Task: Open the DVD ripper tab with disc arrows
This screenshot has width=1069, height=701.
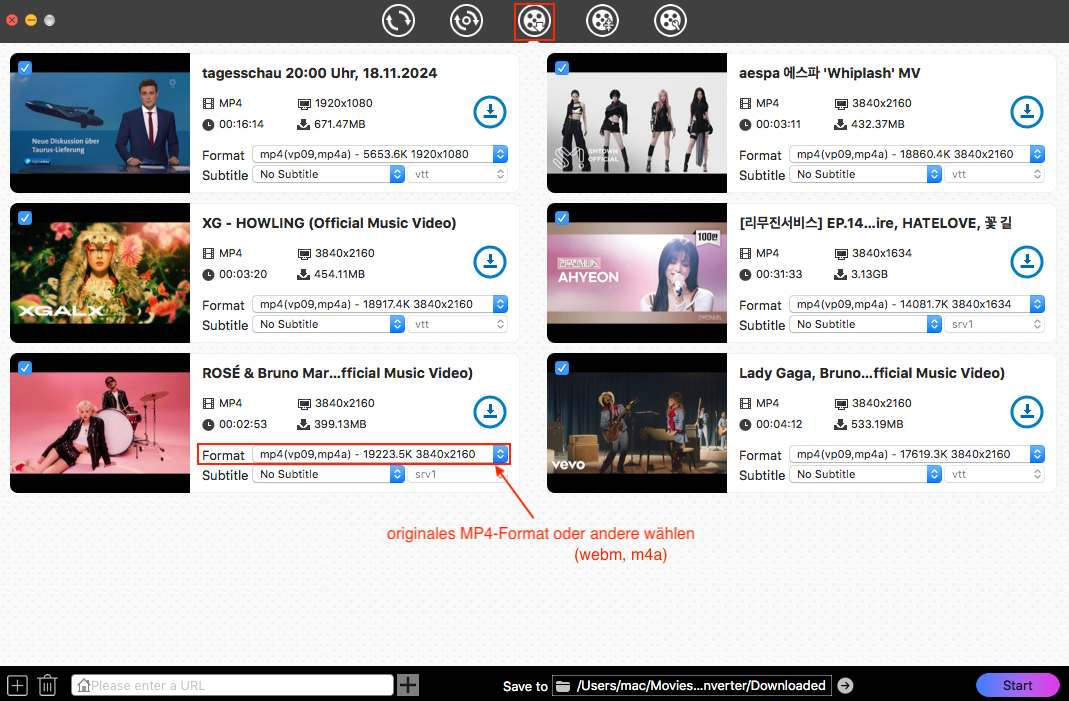Action: coord(466,20)
